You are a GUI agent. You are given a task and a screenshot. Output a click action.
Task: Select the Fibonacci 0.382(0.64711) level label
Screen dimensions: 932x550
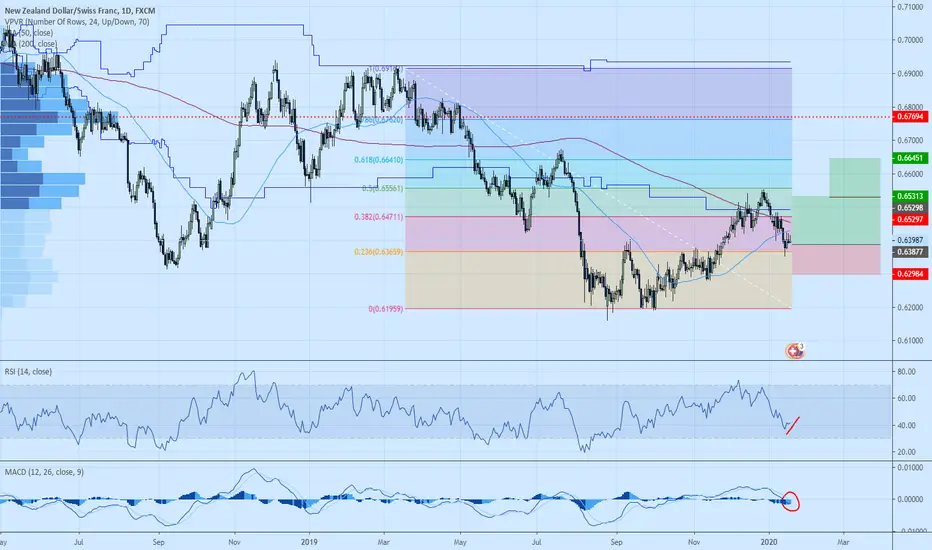coord(379,217)
